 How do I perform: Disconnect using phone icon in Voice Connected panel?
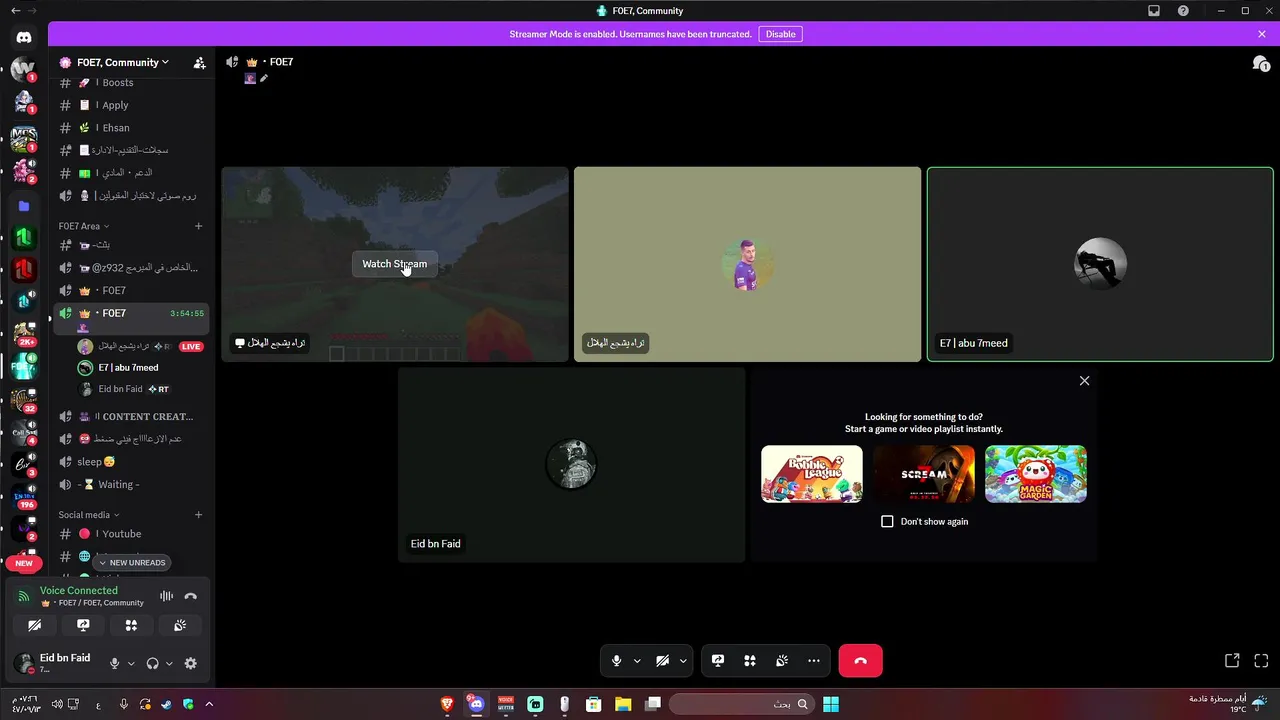191,596
